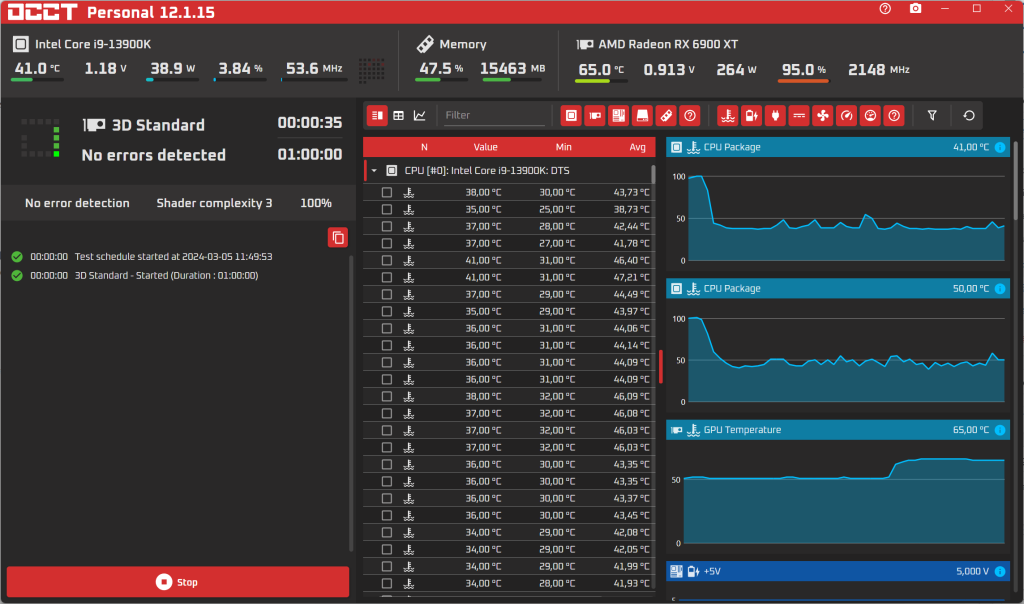Open info for first CPU Package graph
Screen dimensions: 1024x604
click(1000, 148)
